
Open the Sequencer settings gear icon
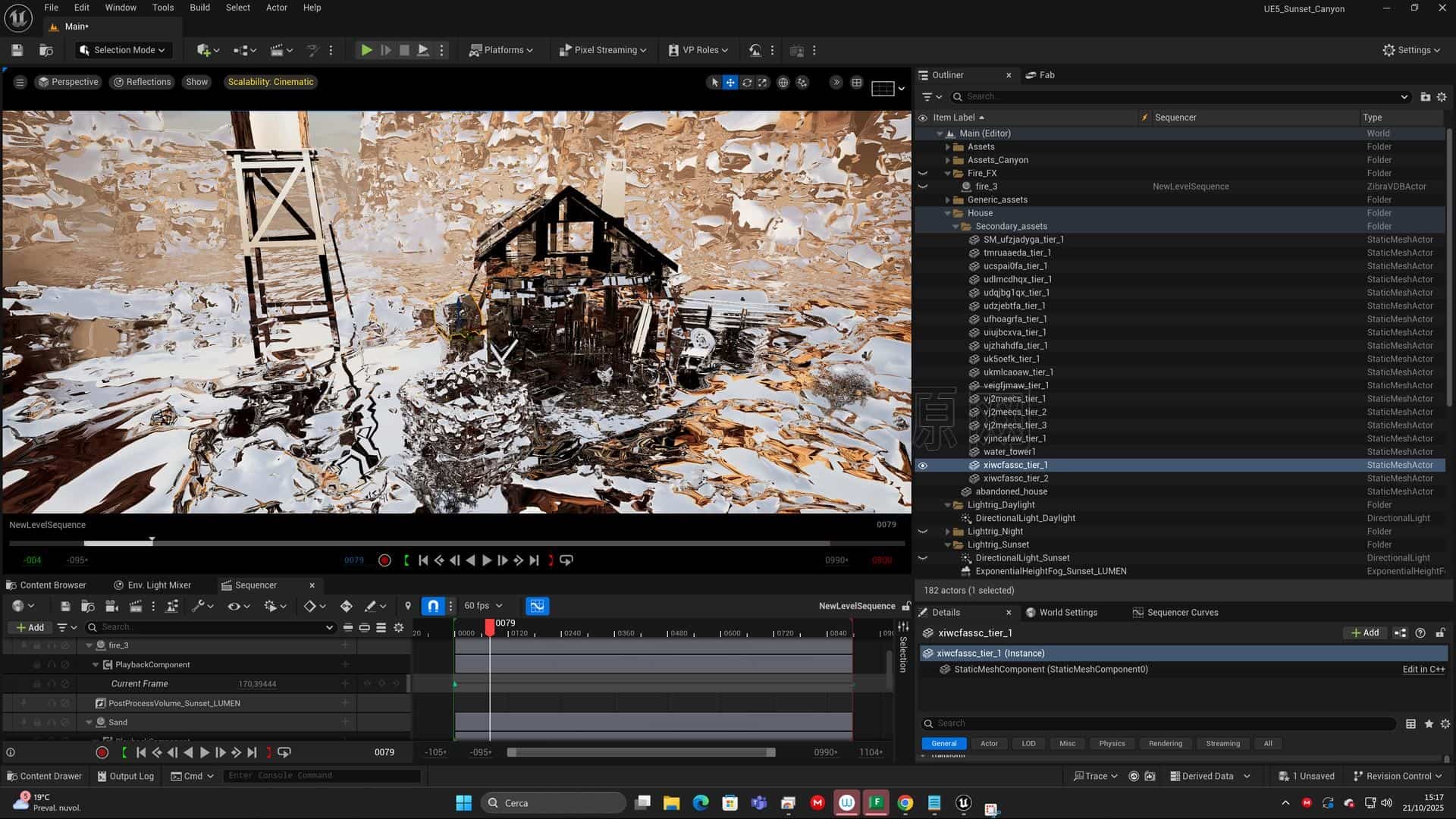(399, 627)
